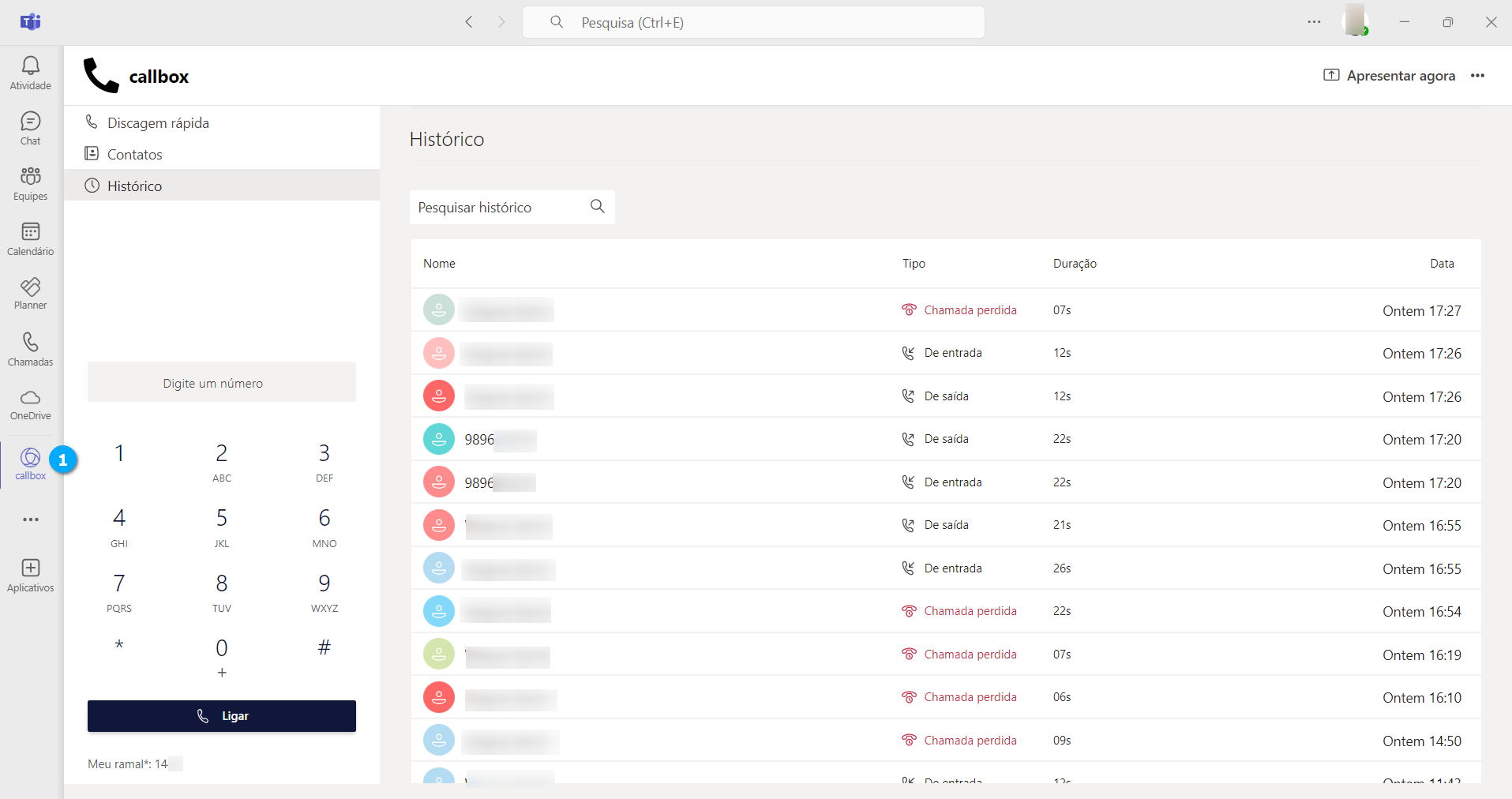This screenshot has height=799, width=1512.
Task: Open the Calendário app
Action: coord(30,238)
